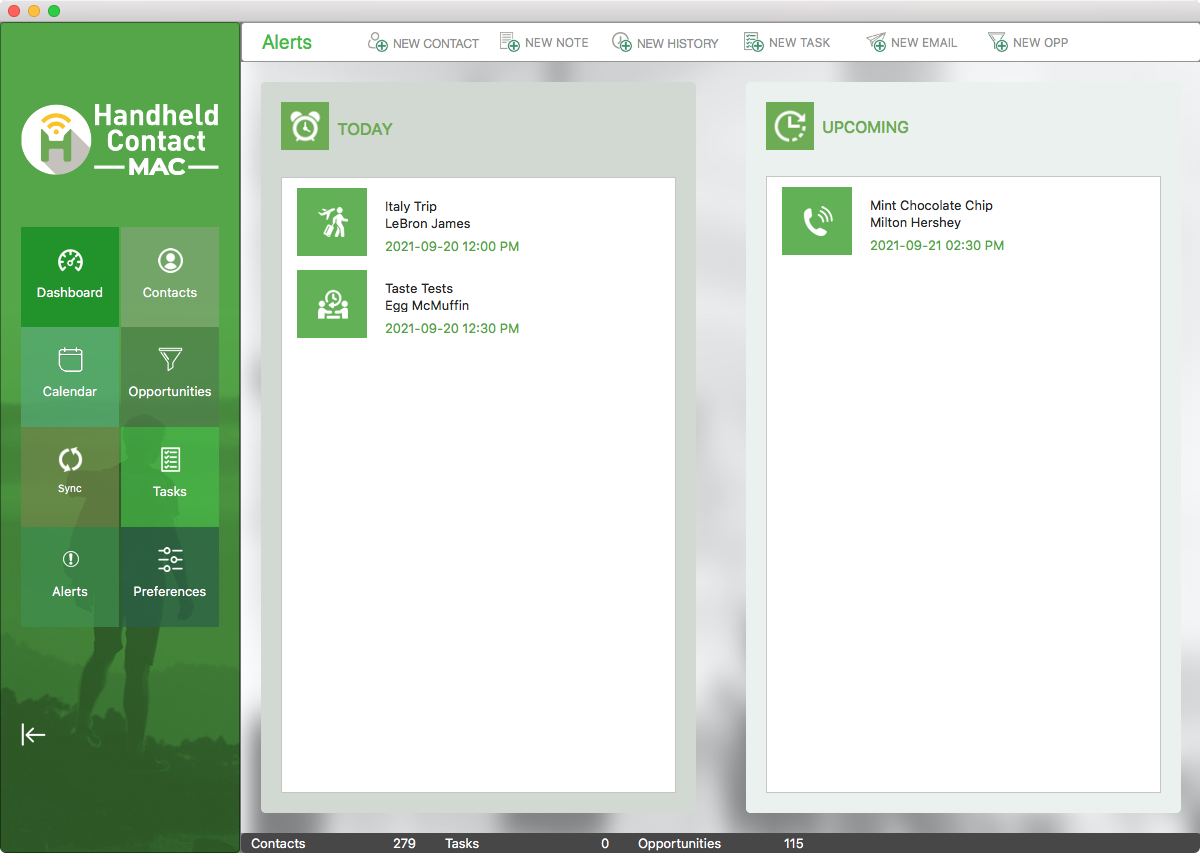Open the Preferences sliders tile

(170, 575)
